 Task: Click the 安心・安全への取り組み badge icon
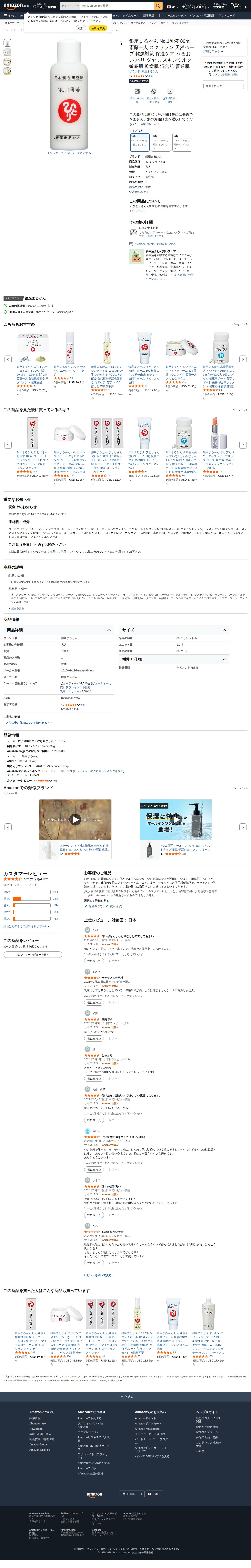[154, 91]
